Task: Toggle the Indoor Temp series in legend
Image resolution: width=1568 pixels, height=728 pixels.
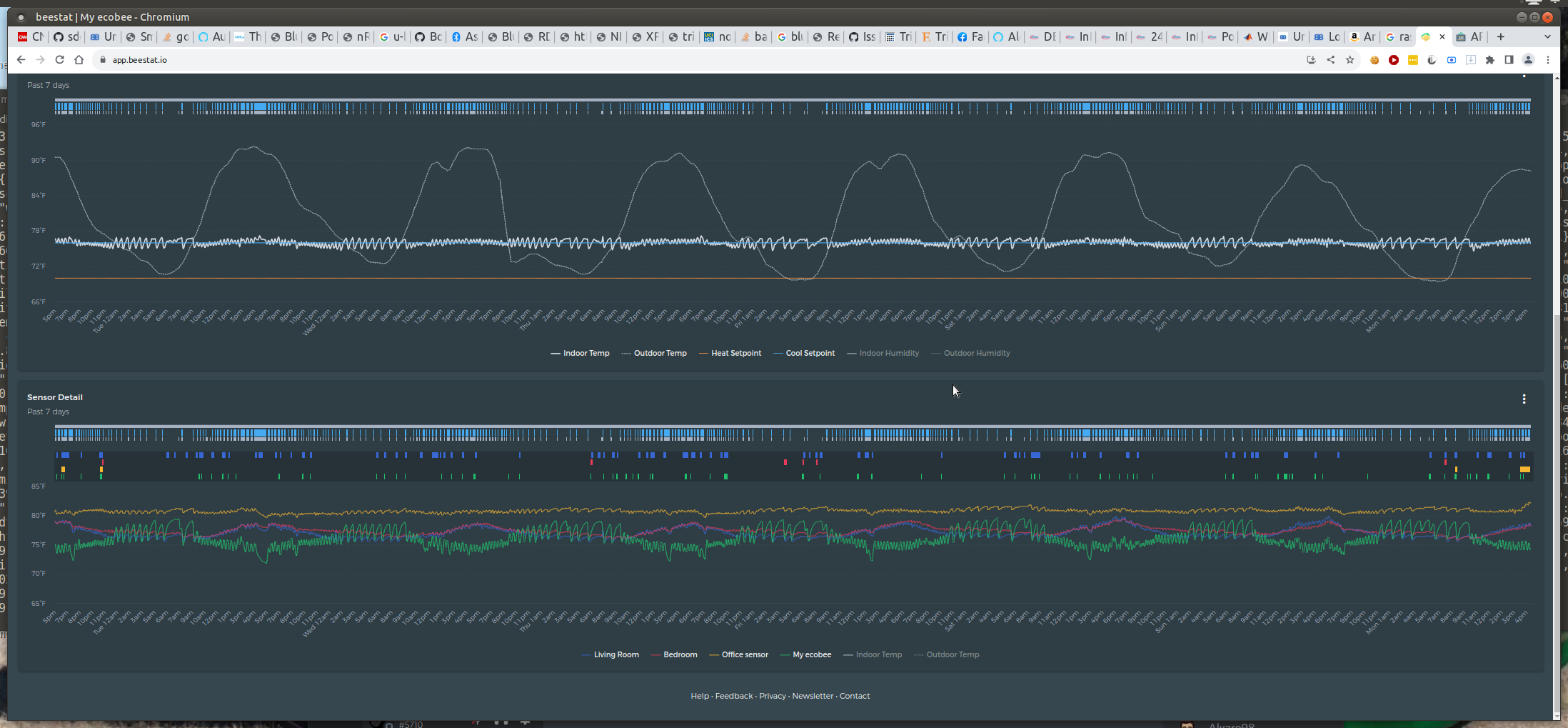Action: click(x=586, y=353)
